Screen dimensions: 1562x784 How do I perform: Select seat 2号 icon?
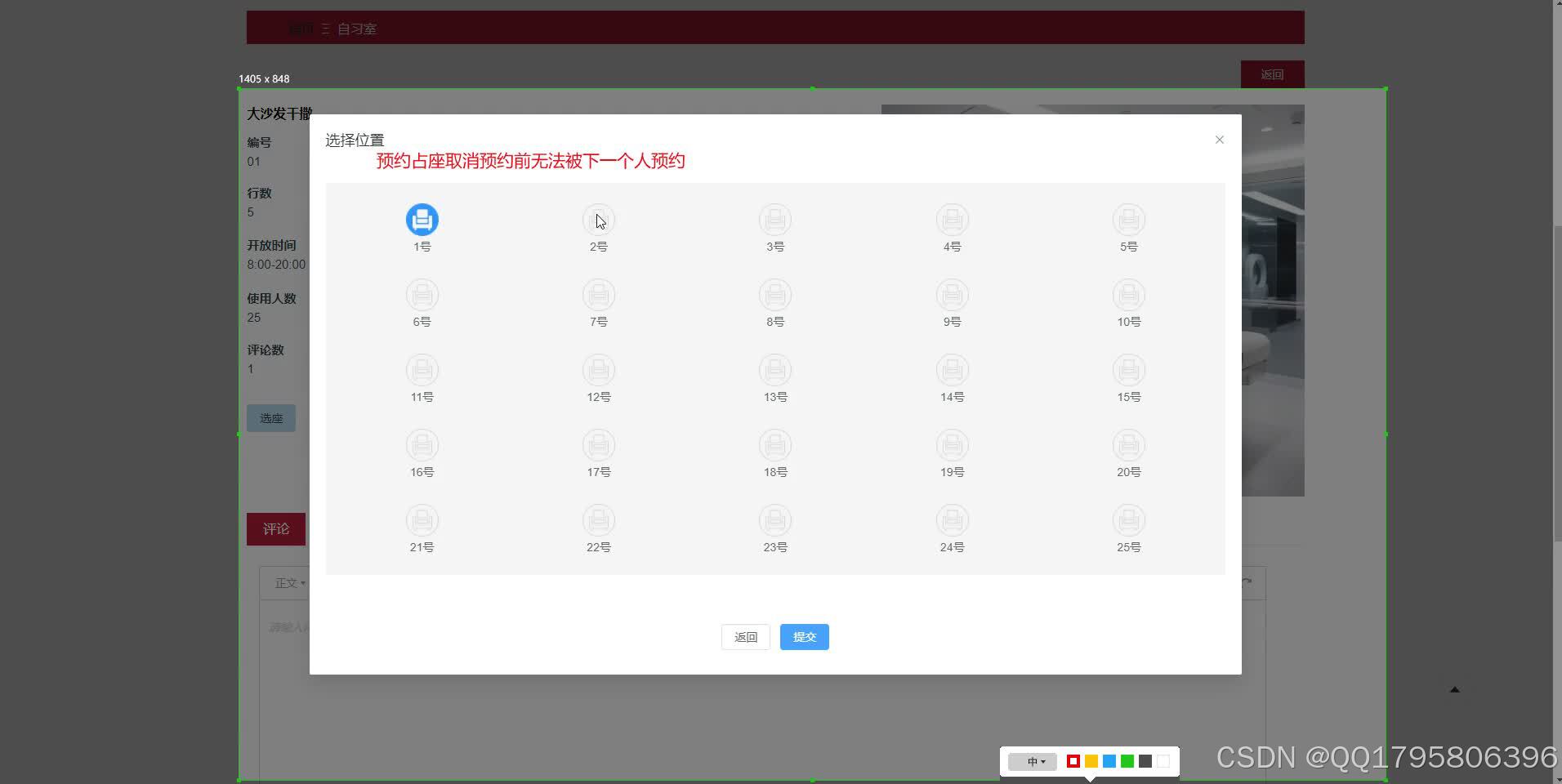599,219
